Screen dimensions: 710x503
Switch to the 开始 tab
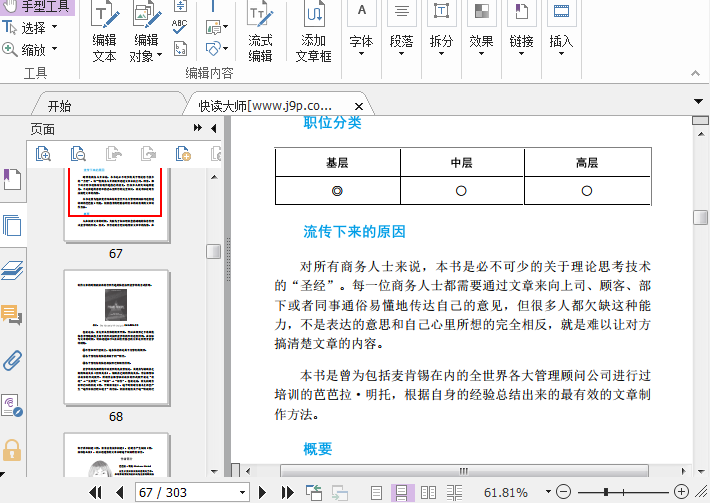point(59,105)
